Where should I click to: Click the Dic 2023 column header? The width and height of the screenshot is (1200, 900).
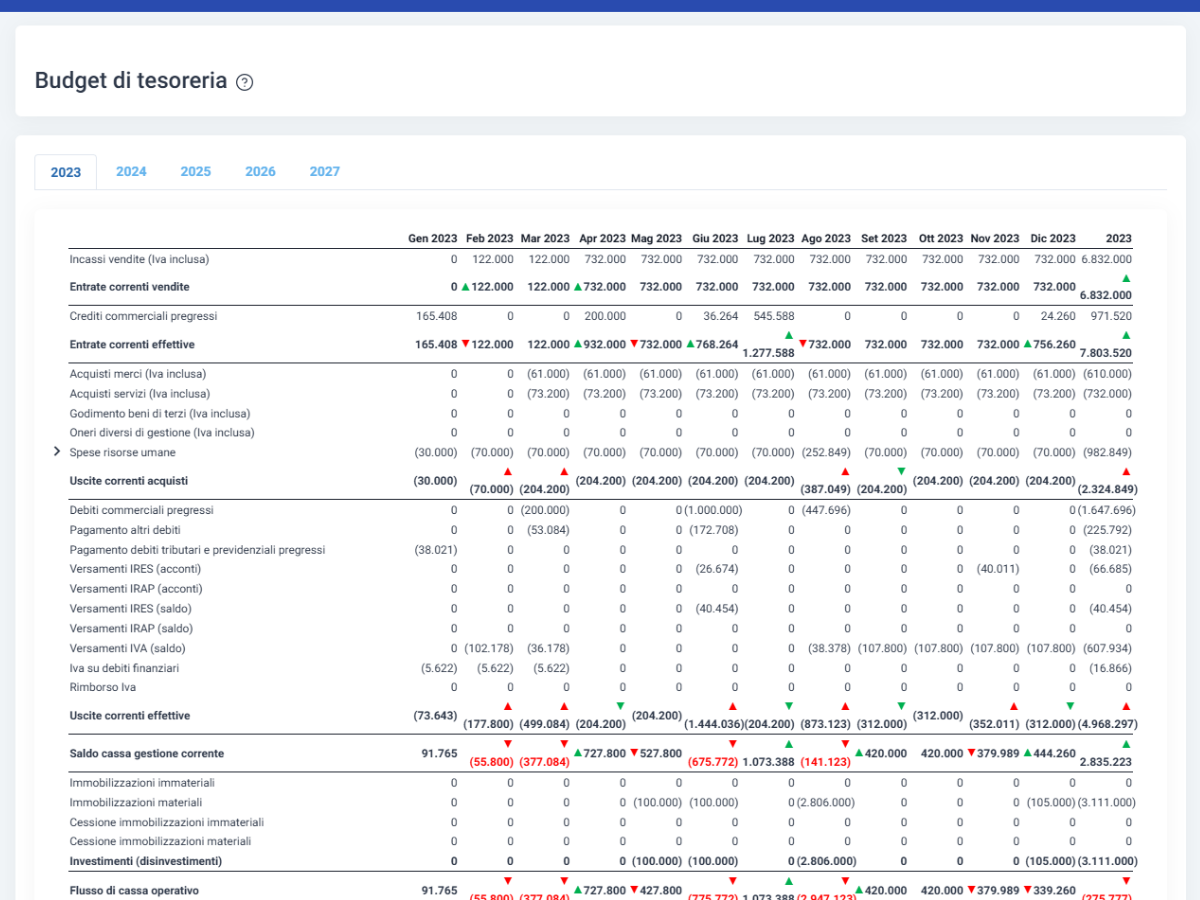[1053, 239]
